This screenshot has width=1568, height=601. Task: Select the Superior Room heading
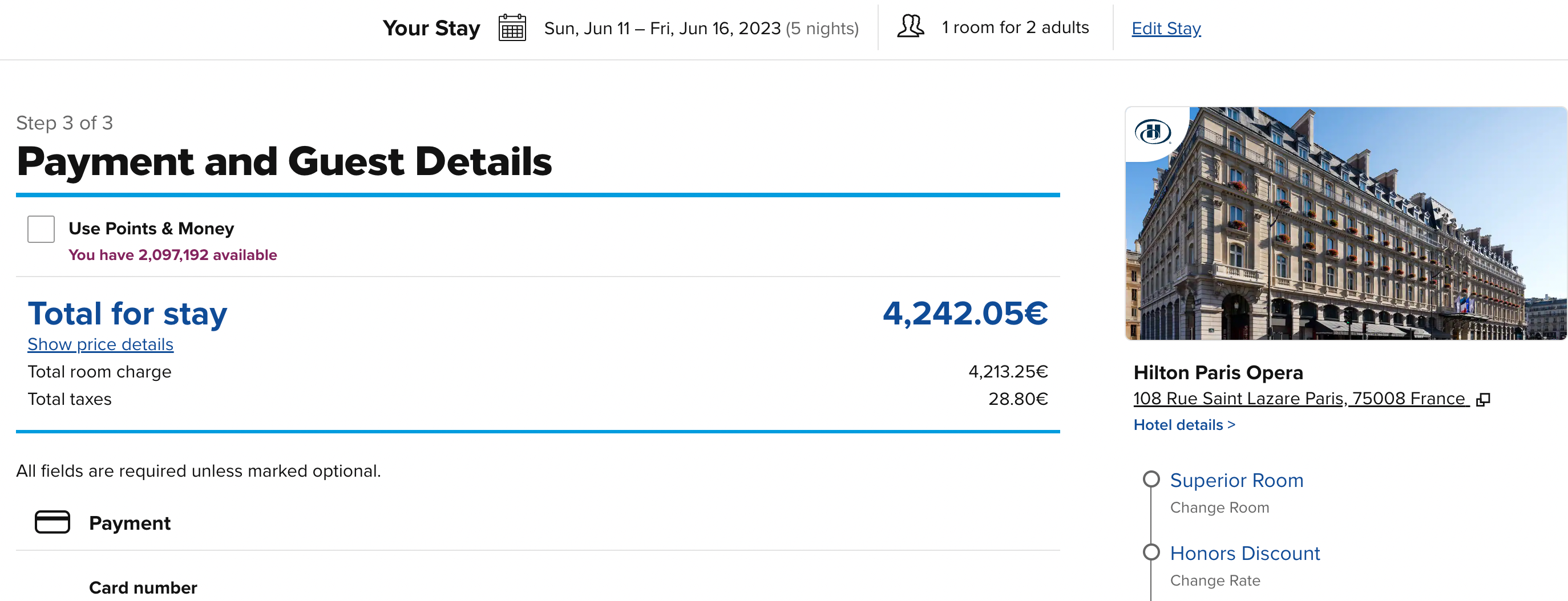pos(1236,480)
